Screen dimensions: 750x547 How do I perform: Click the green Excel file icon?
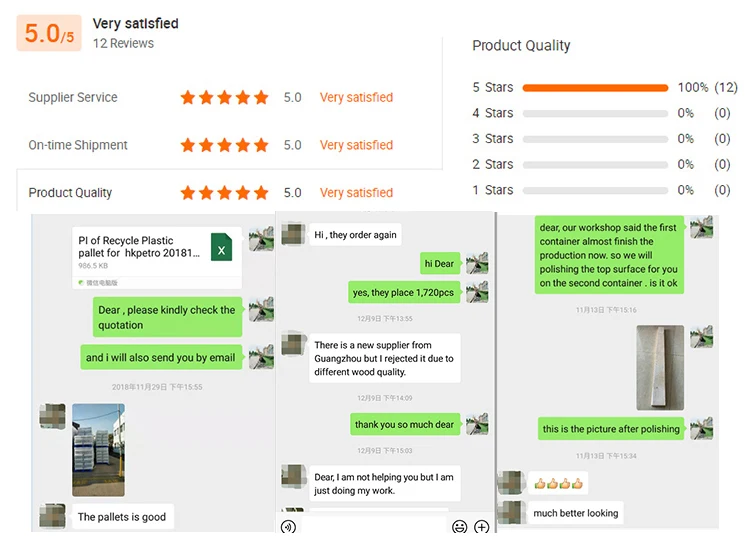tap(221, 246)
